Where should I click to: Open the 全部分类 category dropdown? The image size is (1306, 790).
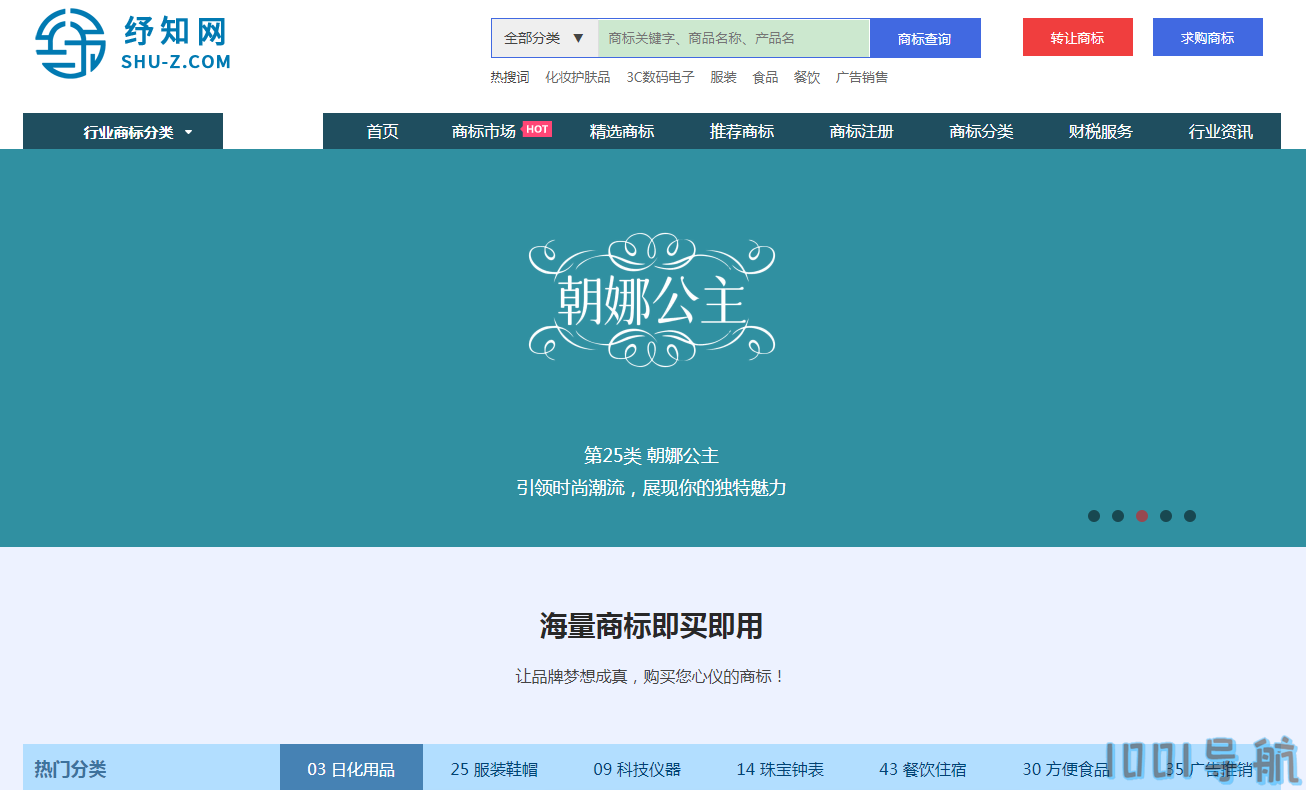544,38
